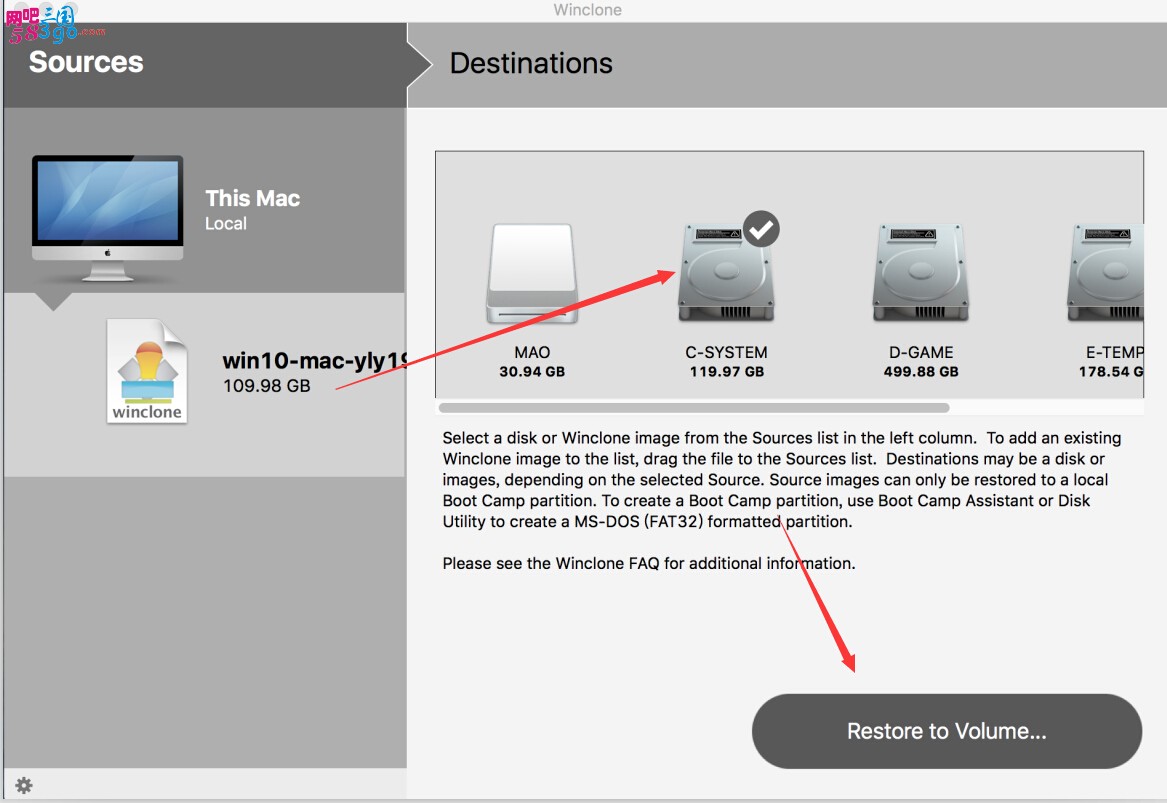Select the MAO external drive icon
The image size is (1167, 803).
point(532,273)
